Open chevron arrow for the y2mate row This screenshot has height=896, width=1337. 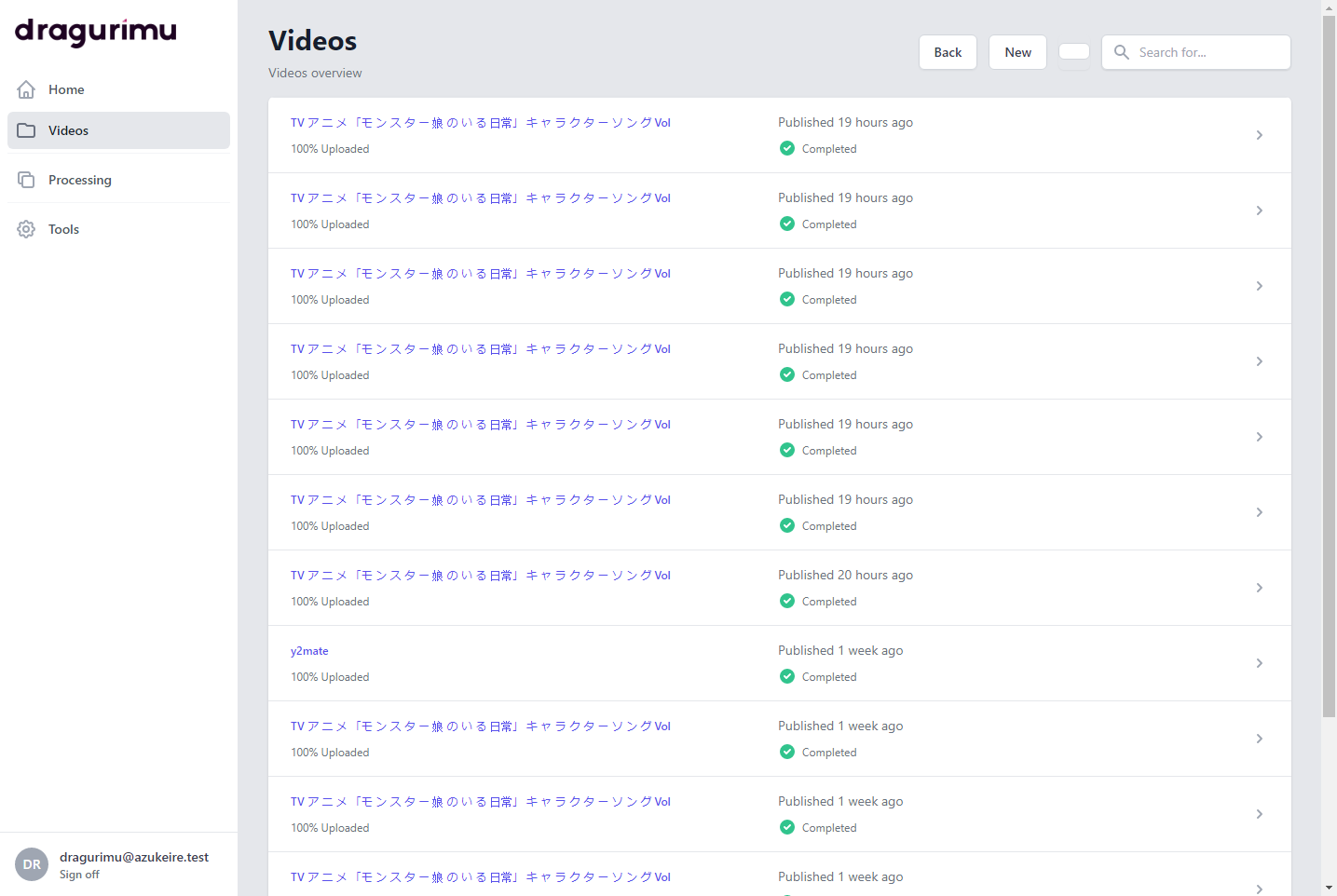pos(1259,663)
